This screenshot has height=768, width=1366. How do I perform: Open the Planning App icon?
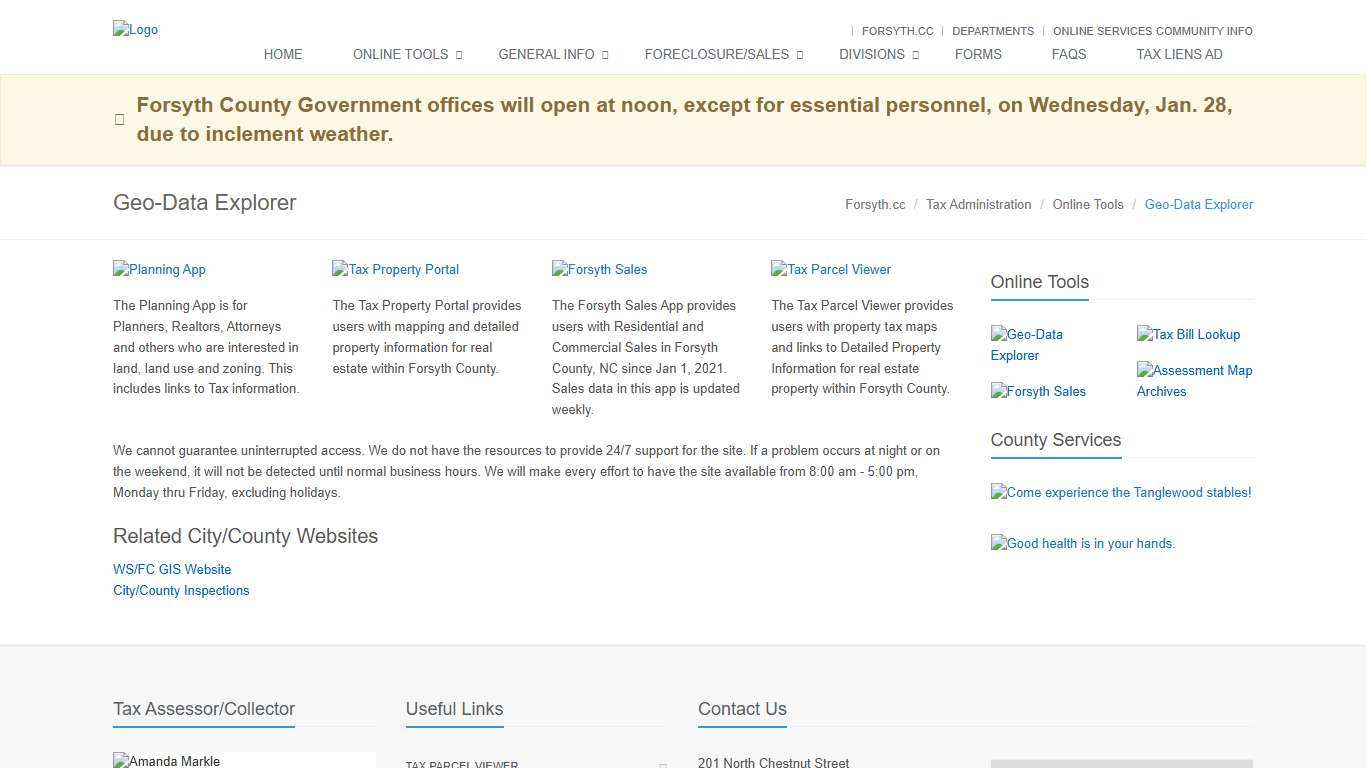pyautogui.click(x=159, y=269)
